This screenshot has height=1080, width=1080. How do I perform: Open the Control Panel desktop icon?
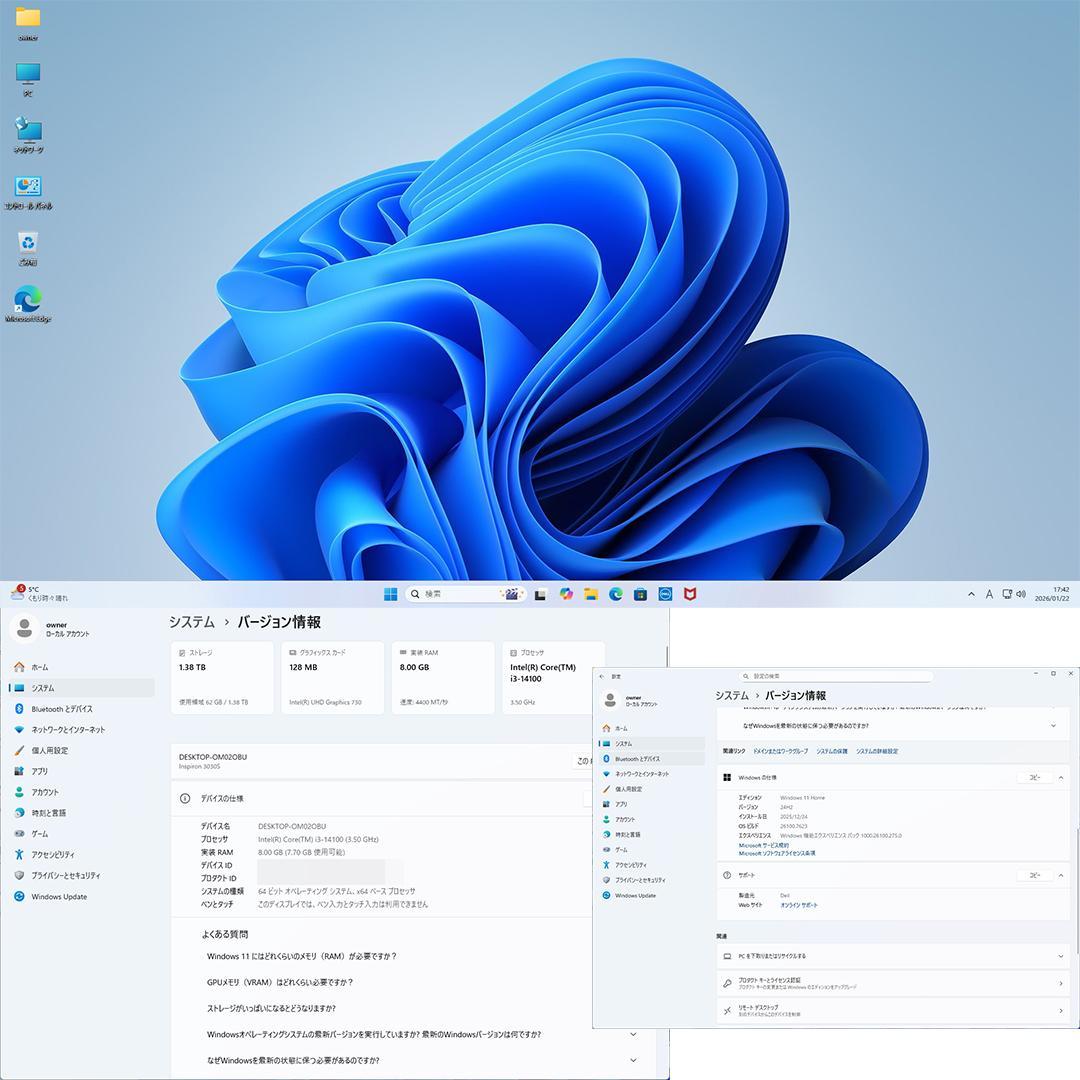point(28,188)
